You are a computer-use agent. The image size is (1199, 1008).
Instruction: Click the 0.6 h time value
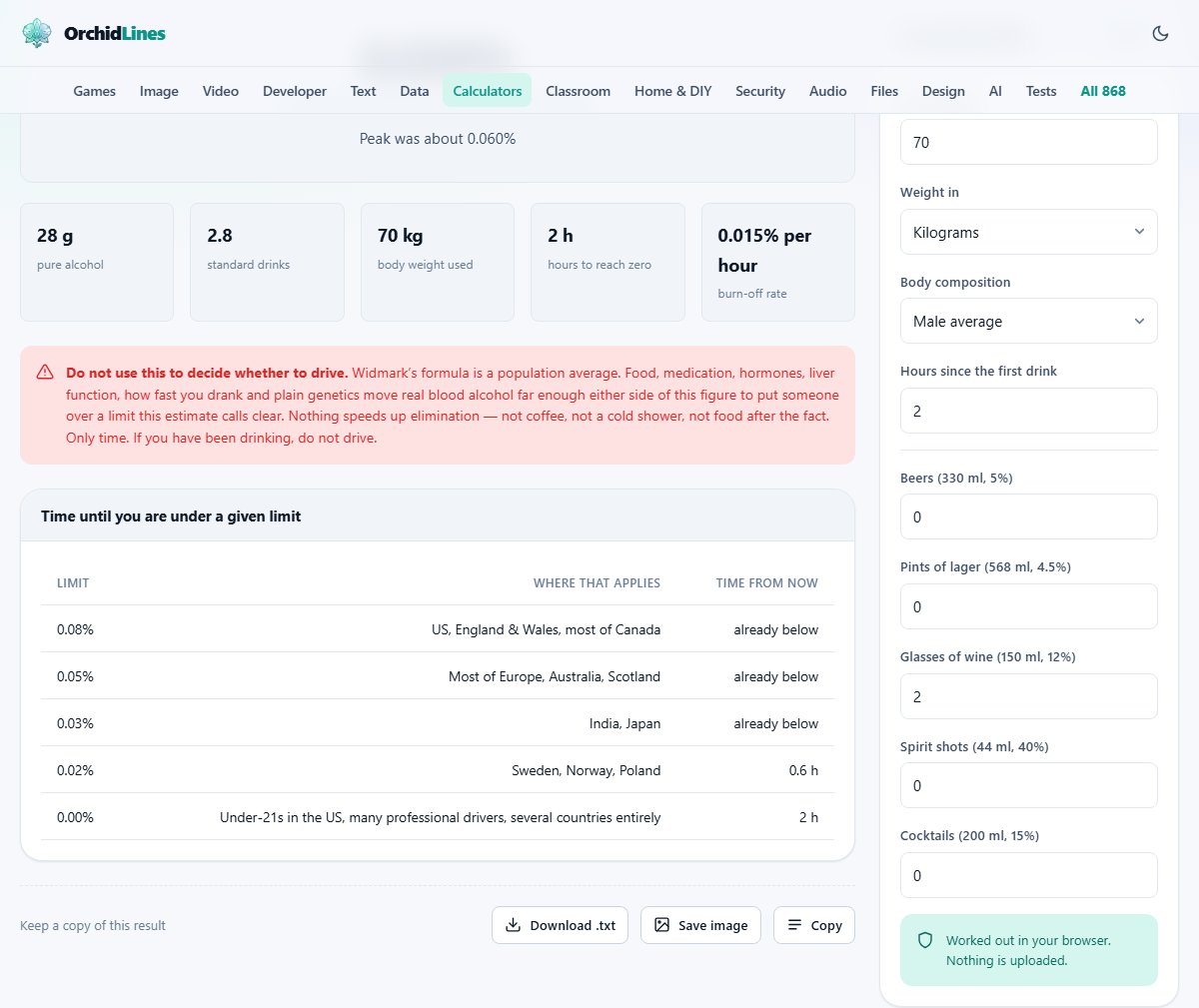(x=803, y=770)
